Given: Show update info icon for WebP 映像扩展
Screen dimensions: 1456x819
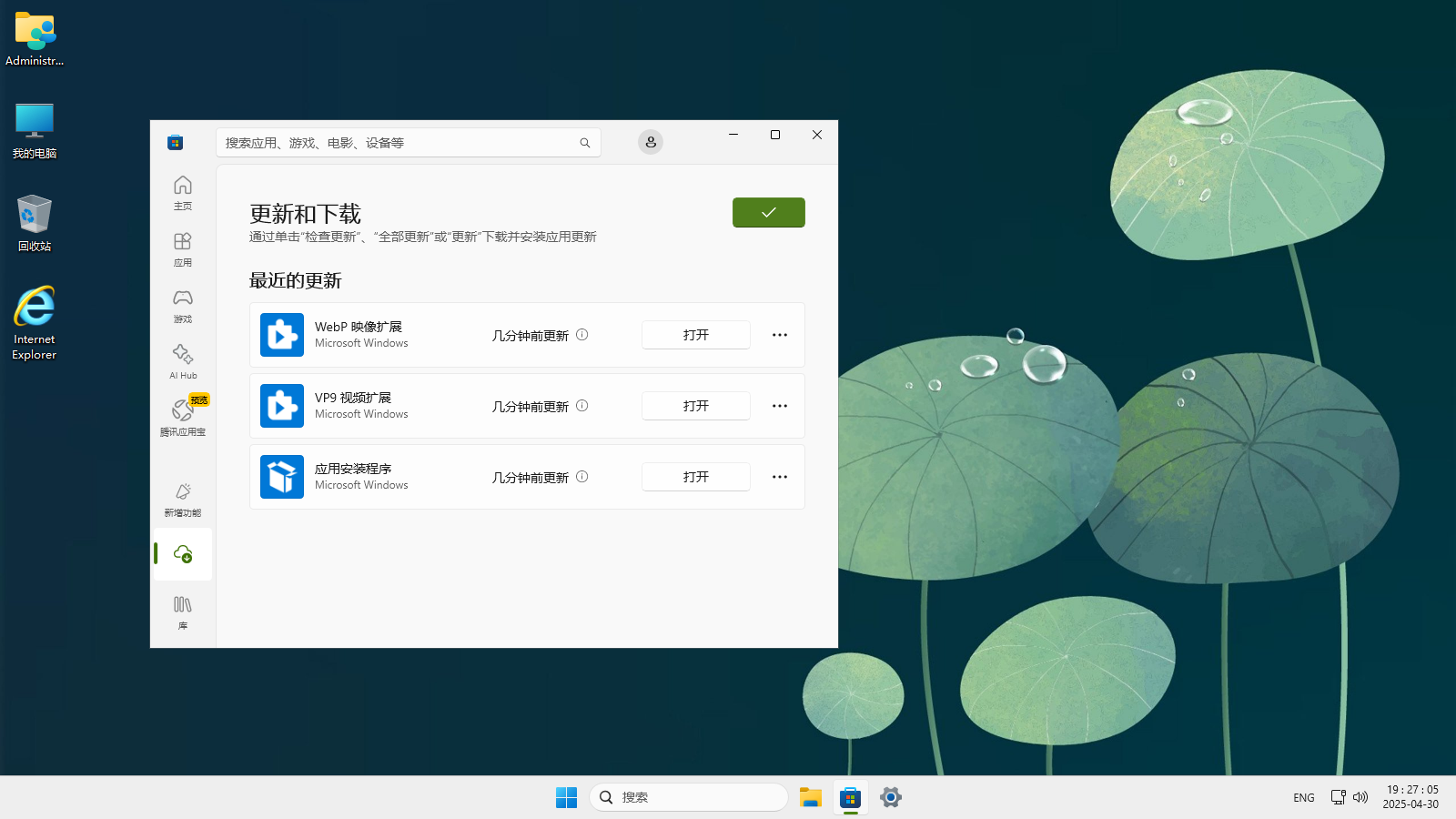Looking at the screenshot, I should tap(582, 335).
